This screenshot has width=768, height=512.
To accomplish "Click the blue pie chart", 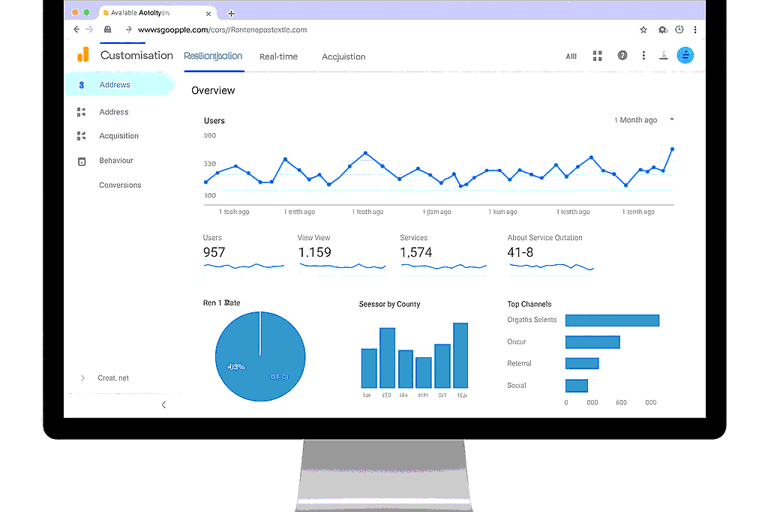I will (260, 356).
